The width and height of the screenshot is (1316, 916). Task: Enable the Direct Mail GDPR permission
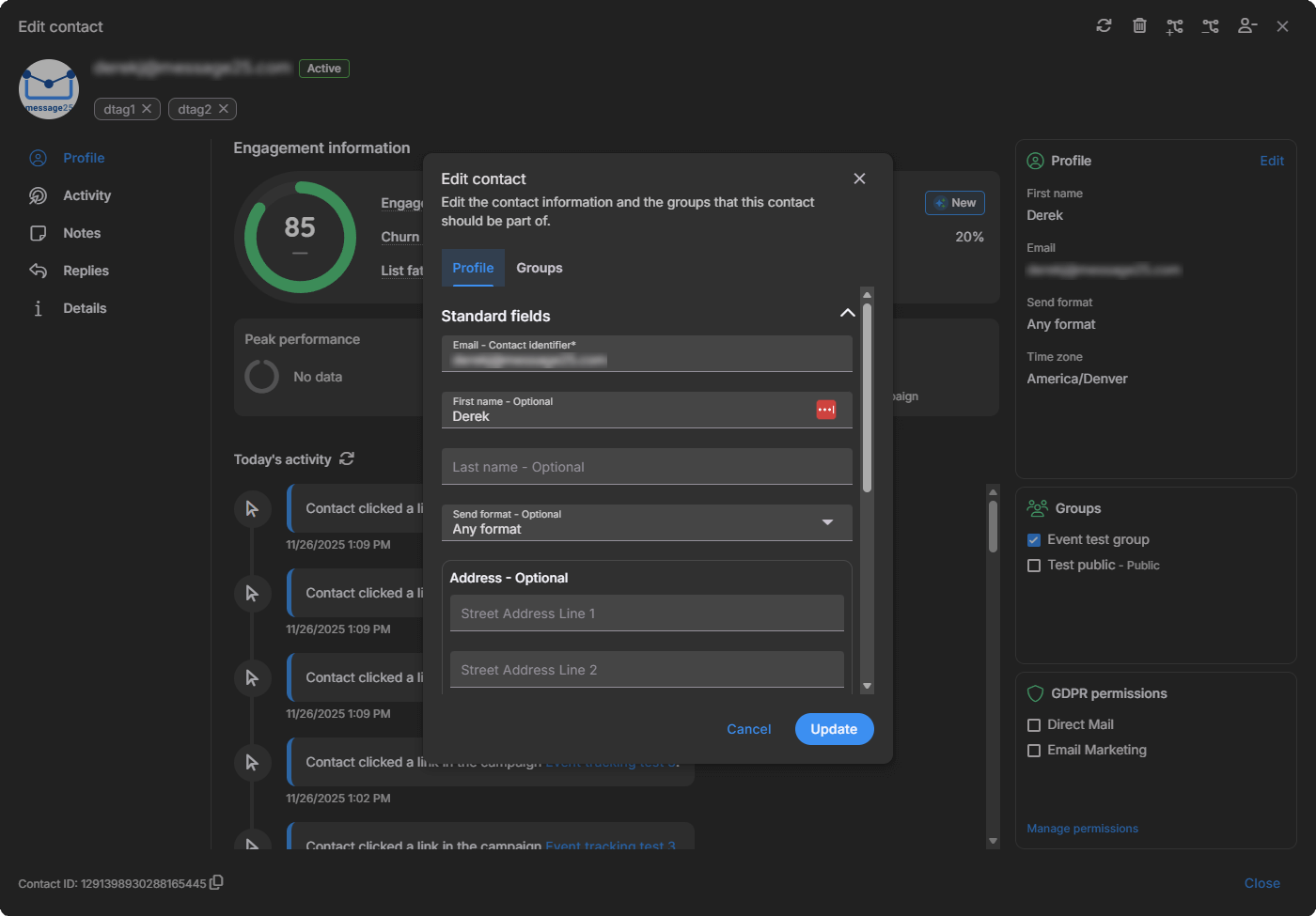coord(1034,724)
